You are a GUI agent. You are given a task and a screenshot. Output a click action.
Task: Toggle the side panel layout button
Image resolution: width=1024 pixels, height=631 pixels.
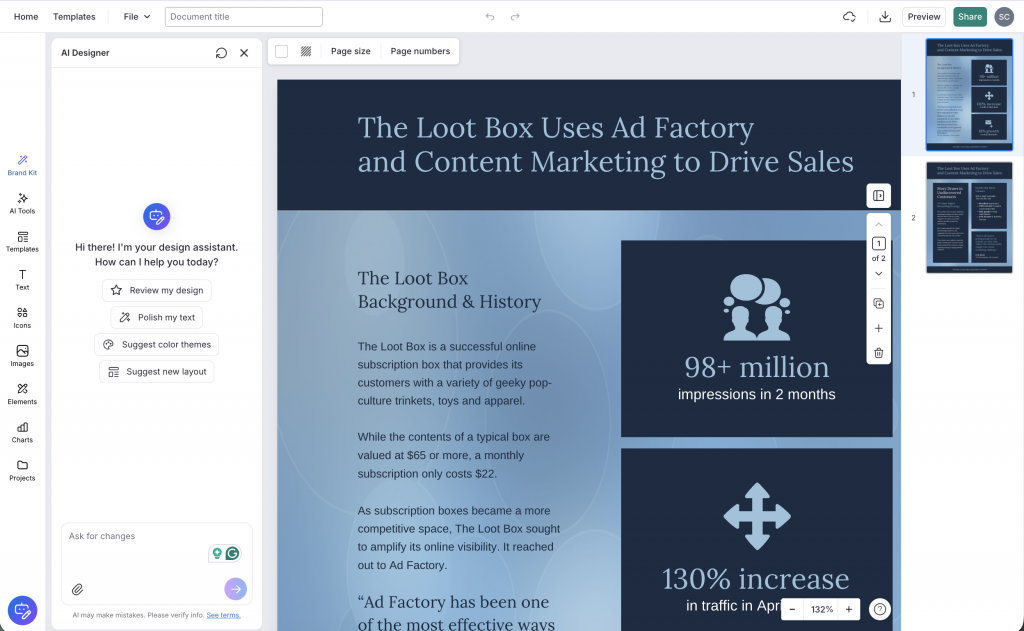(x=878, y=196)
